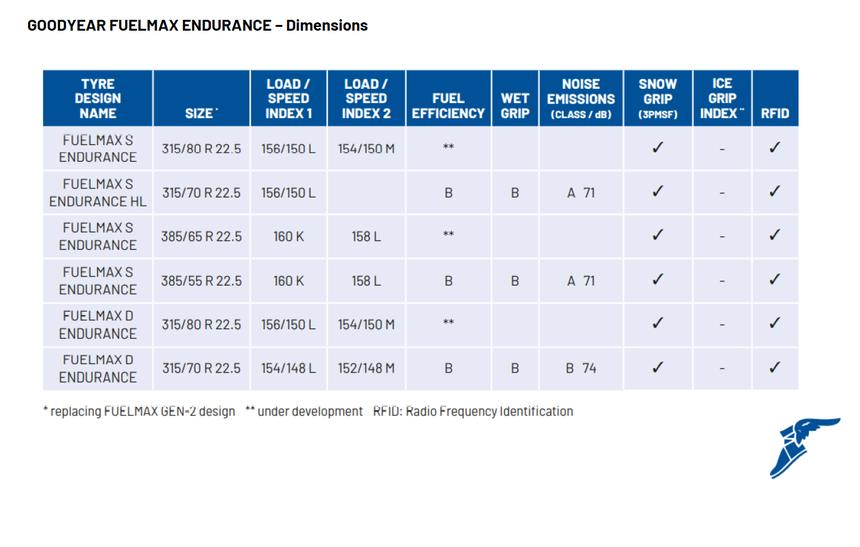Viewport: 860px width, 547px height.
Task: Click snow grip checkmark in 385/55 R 22.5 row
Action: (x=658, y=279)
